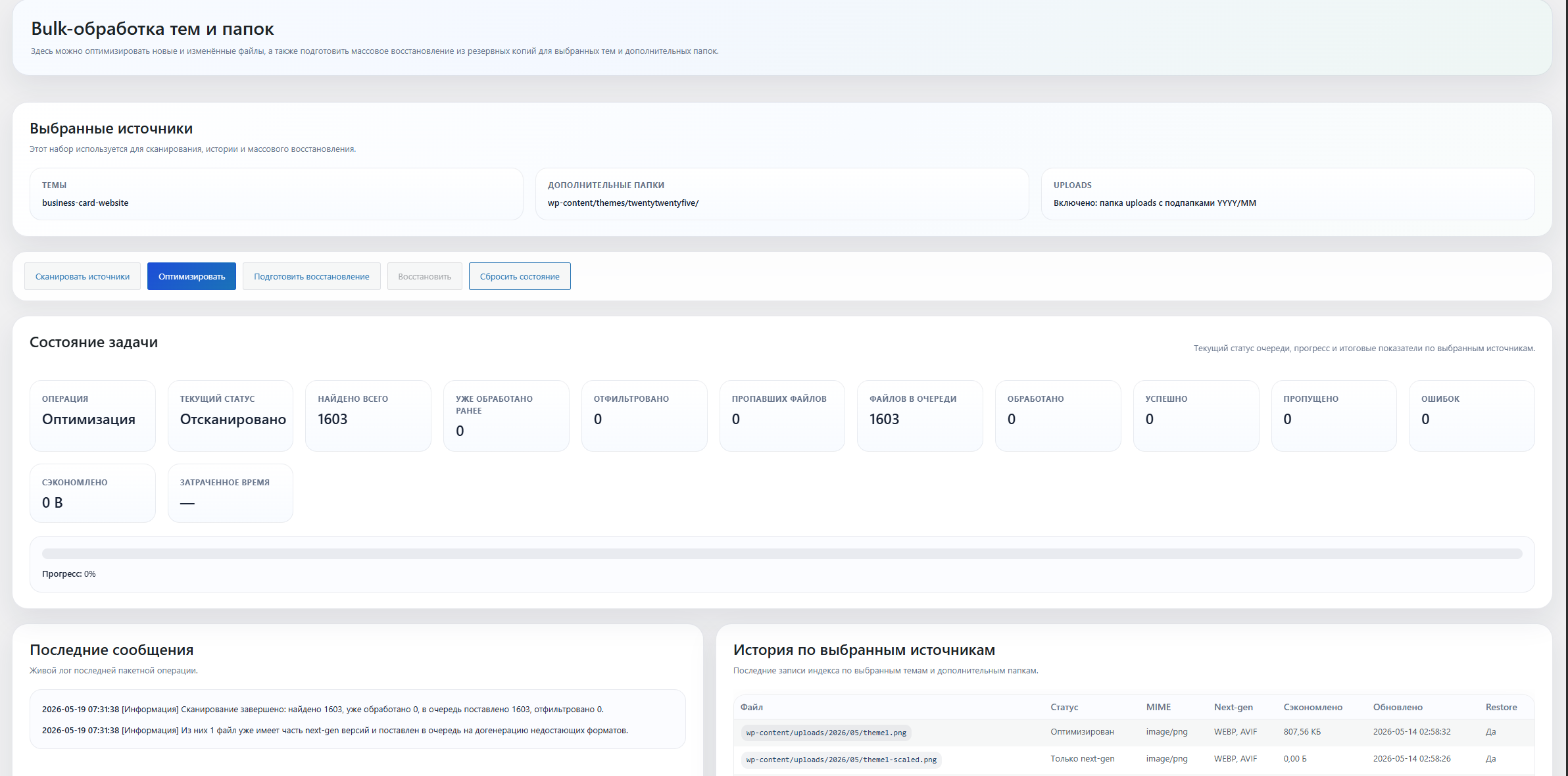This screenshot has height=776, width=1568.
Task: Click the 'Обработано' card value
Action: [x=1012, y=419]
